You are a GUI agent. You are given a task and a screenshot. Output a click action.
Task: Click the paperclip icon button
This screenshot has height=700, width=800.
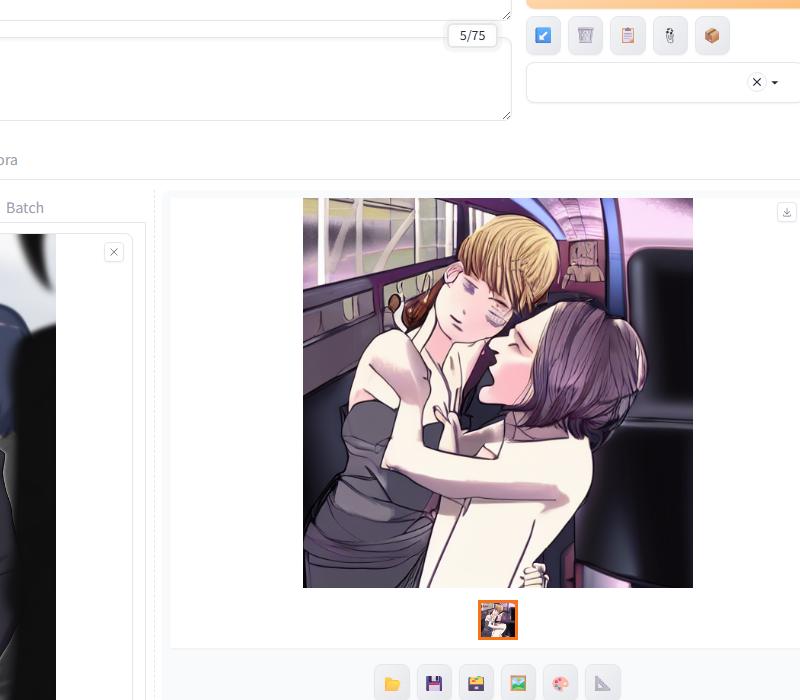point(670,36)
